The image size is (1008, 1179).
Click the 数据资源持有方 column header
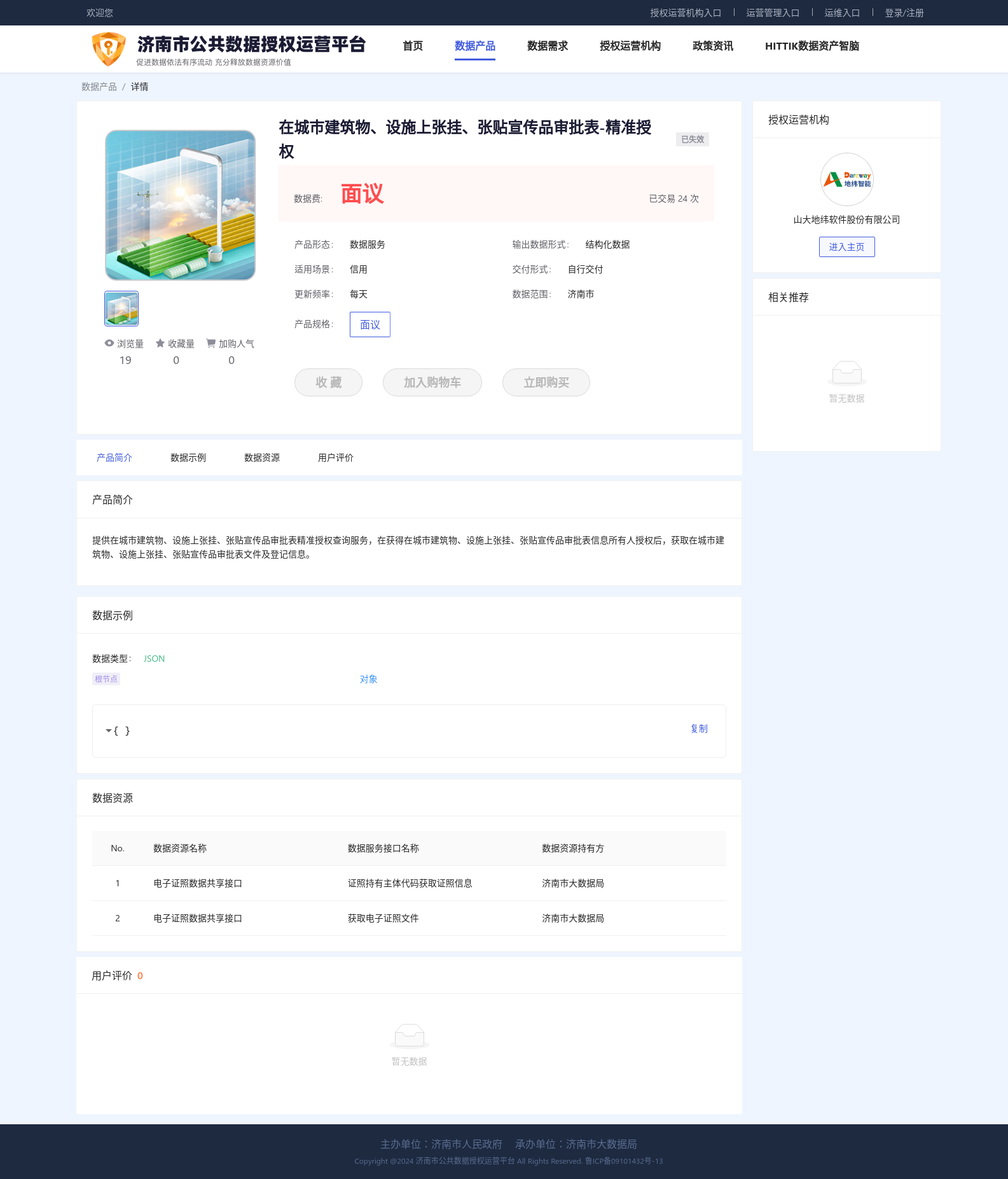pos(573,848)
